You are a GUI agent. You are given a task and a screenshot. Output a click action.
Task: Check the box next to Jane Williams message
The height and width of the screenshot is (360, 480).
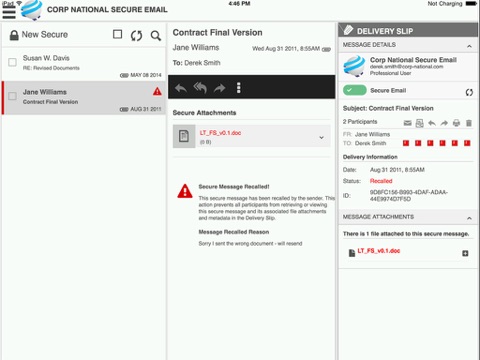[x=12, y=96]
